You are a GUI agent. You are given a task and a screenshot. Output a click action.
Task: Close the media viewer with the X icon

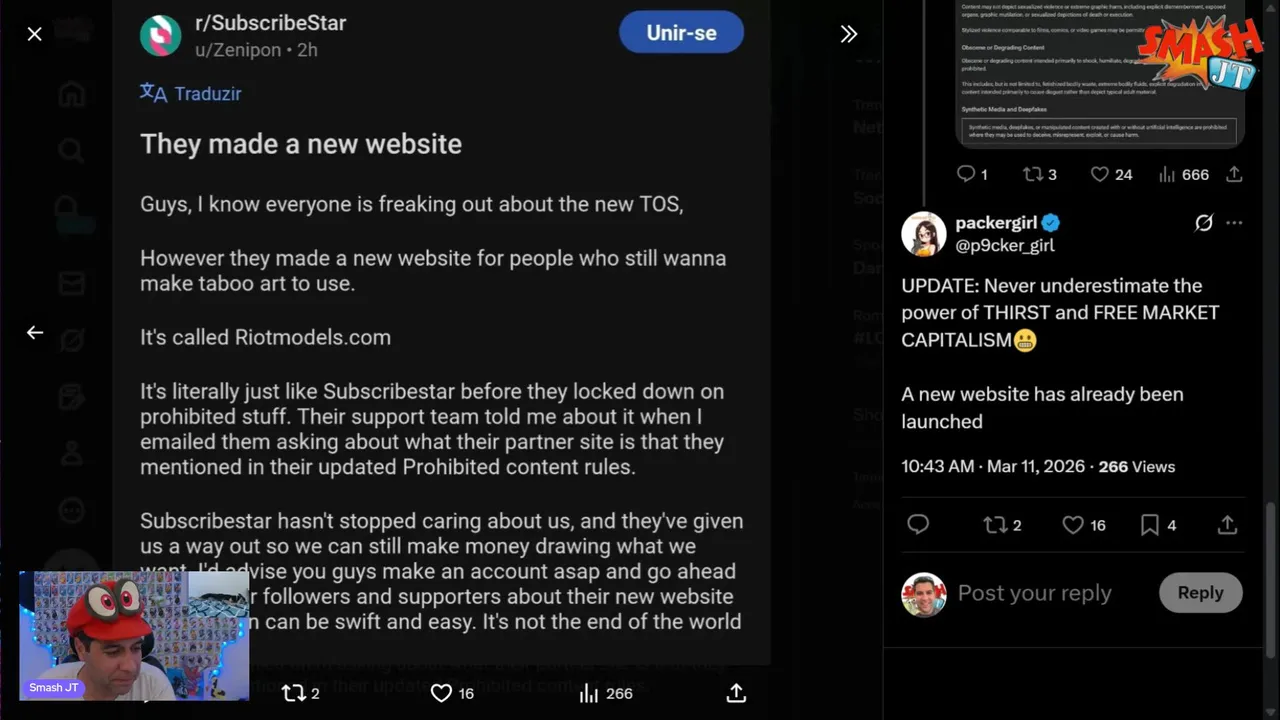coord(35,34)
